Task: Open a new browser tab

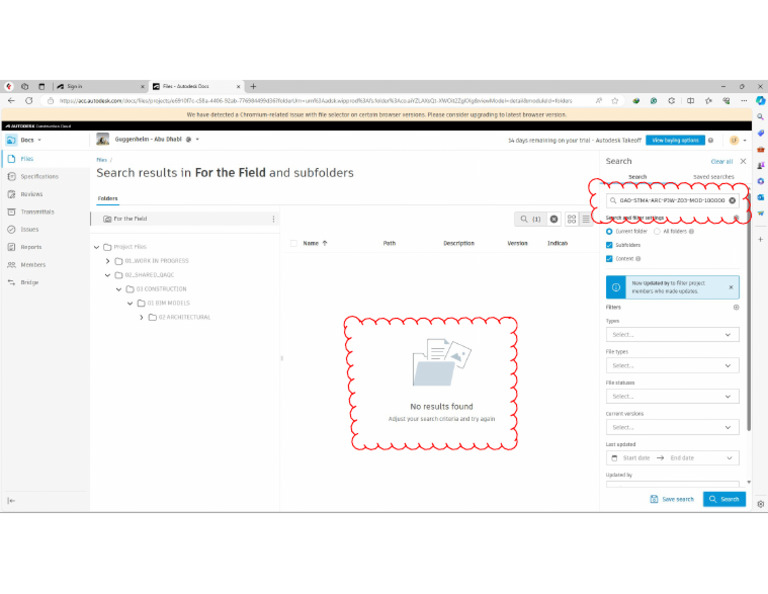Action: point(253,86)
